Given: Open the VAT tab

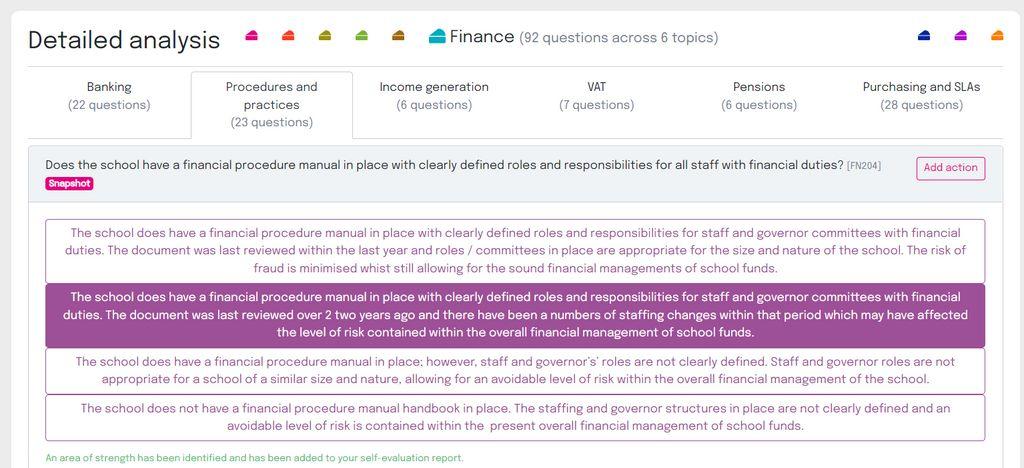Looking at the screenshot, I should click(596, 96).
